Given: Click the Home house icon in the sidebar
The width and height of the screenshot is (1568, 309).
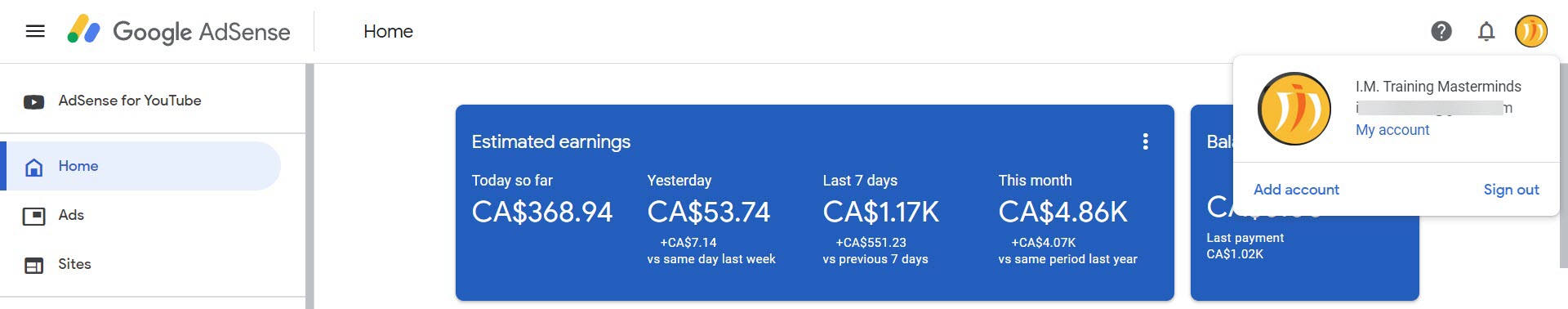Looking at the screenshot, I should point(34,167).
